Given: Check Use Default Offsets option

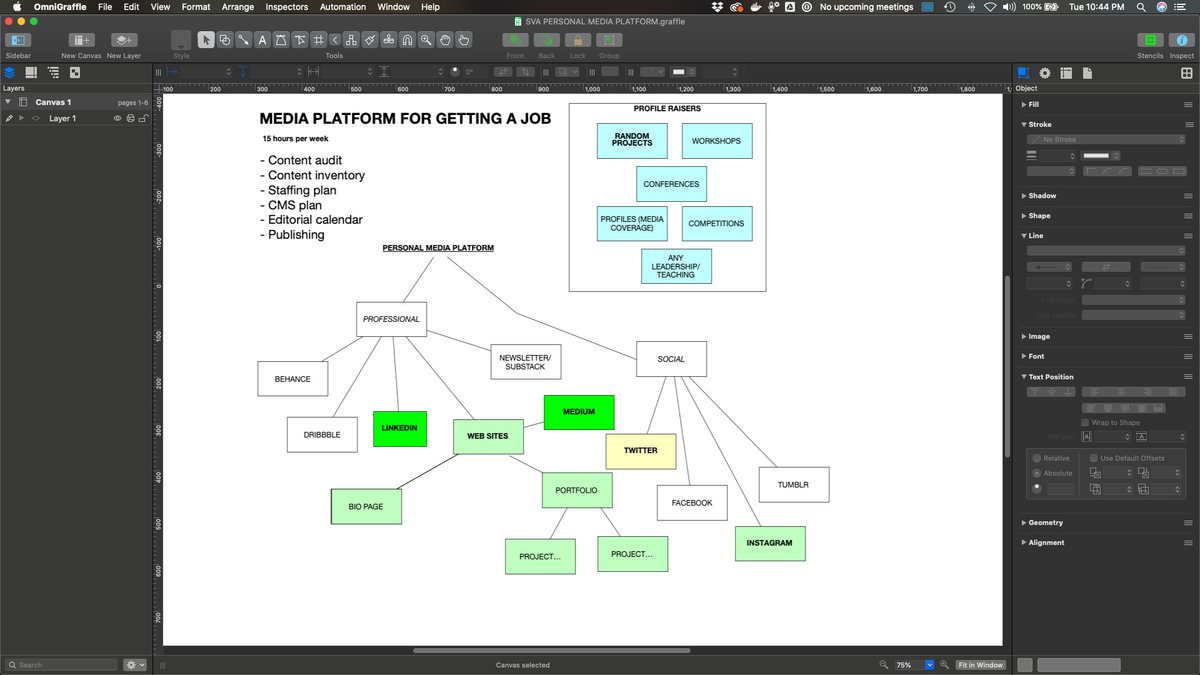Looking at the screenshot, I should (1094, 458).
